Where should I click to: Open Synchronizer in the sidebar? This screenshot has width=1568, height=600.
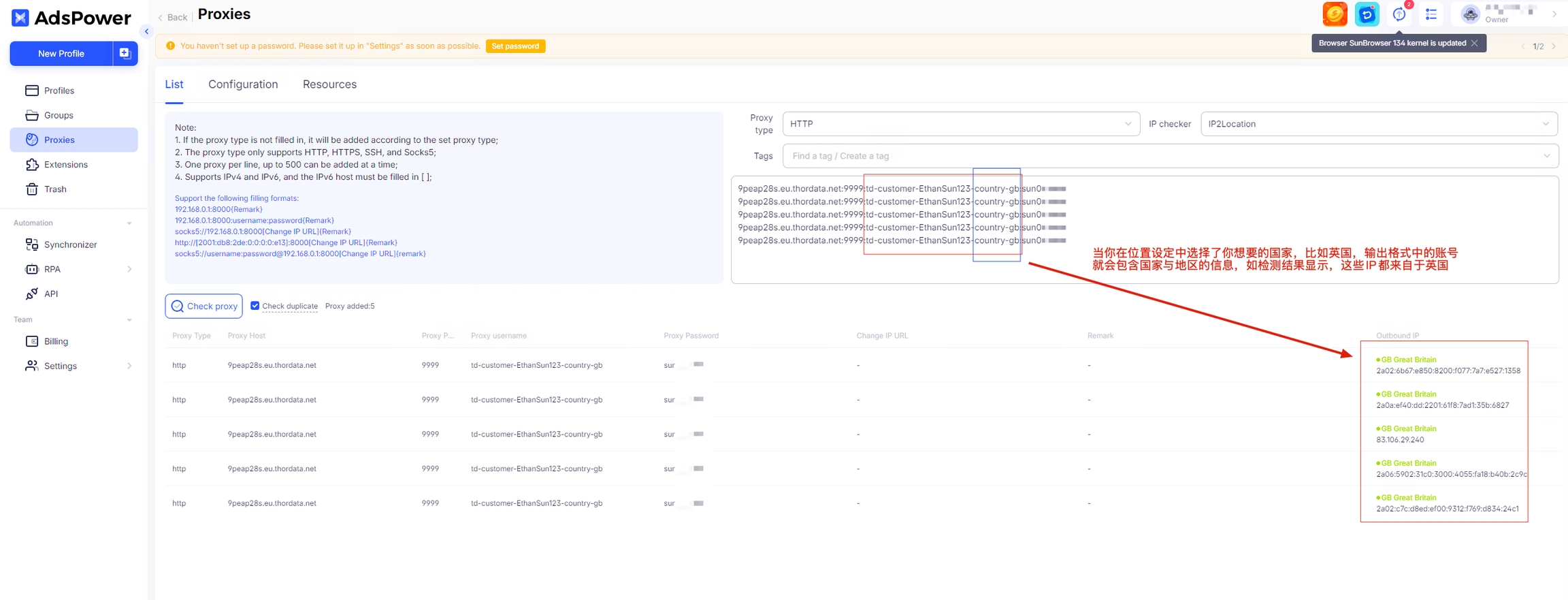click(70, 244)
